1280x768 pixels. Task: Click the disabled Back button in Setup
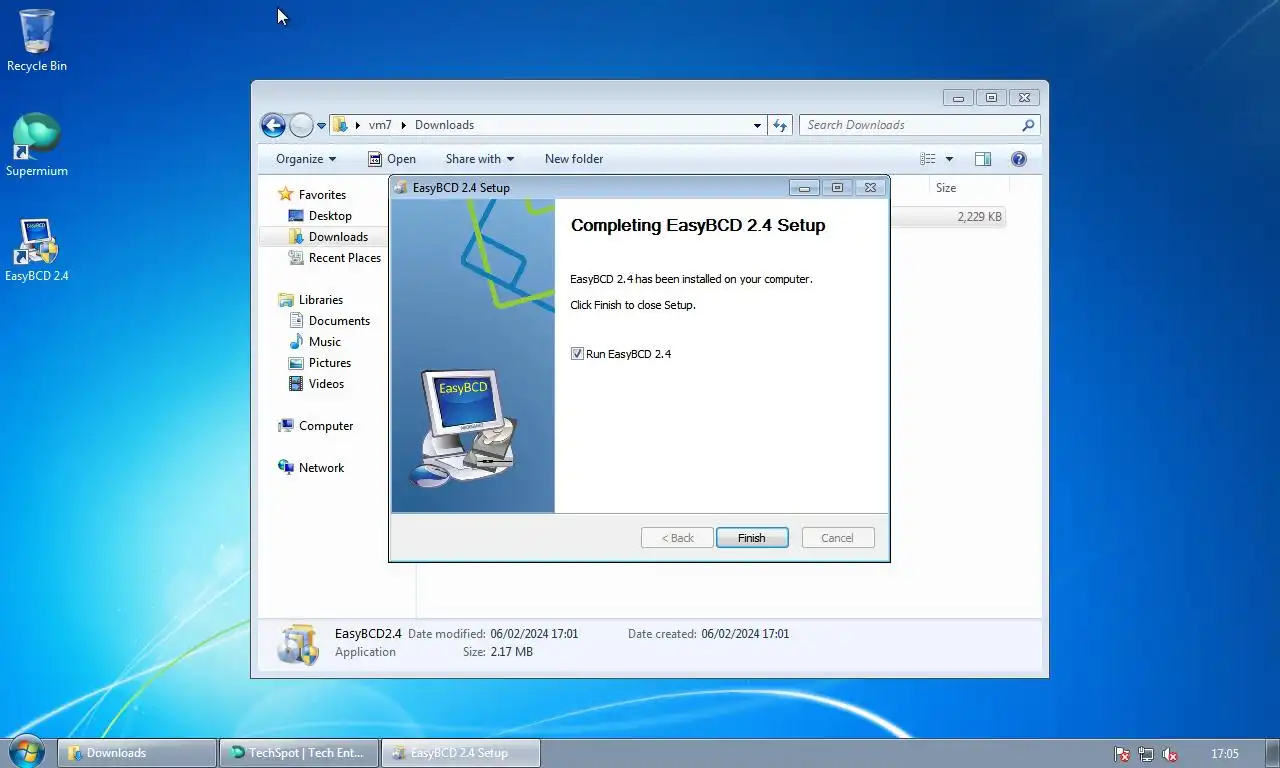point(677,538)
